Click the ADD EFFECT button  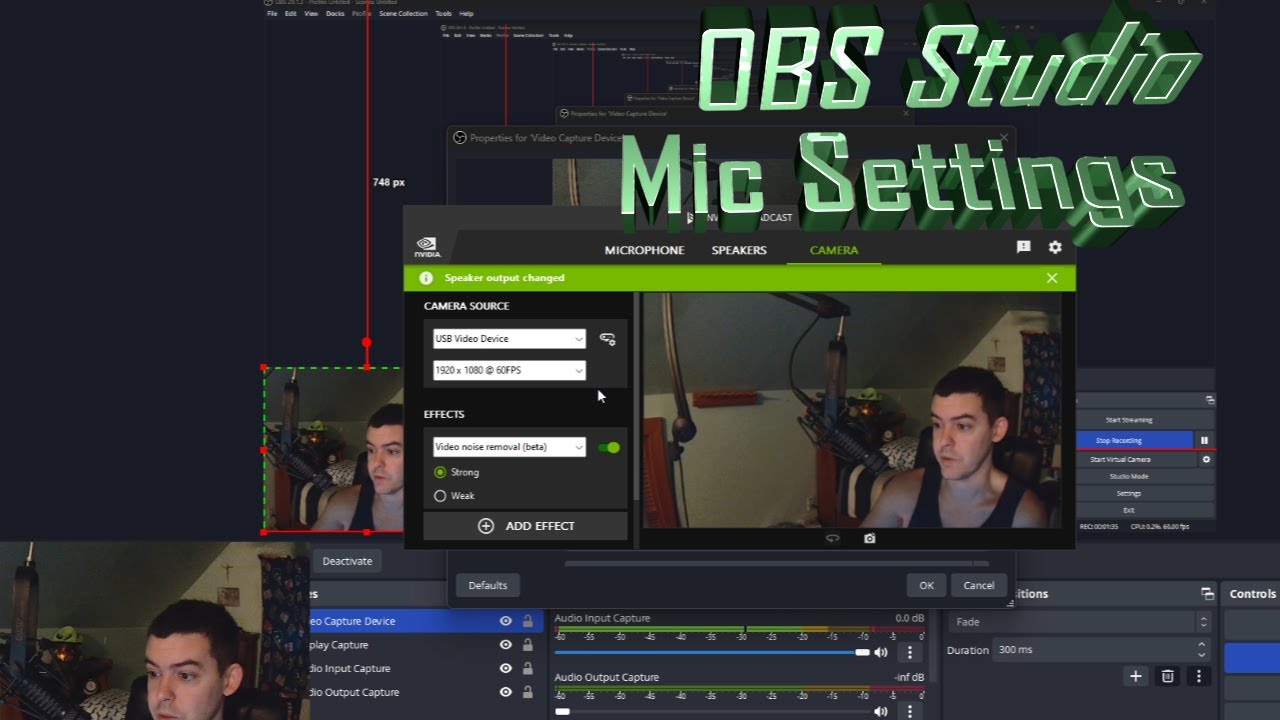[525, 526]
